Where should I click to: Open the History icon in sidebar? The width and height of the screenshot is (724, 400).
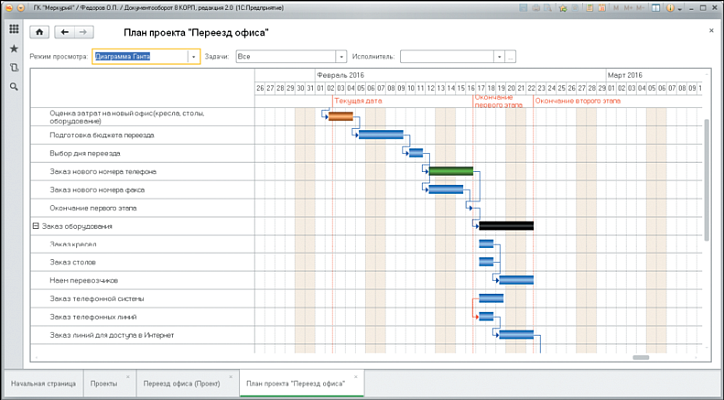point(13,67)
